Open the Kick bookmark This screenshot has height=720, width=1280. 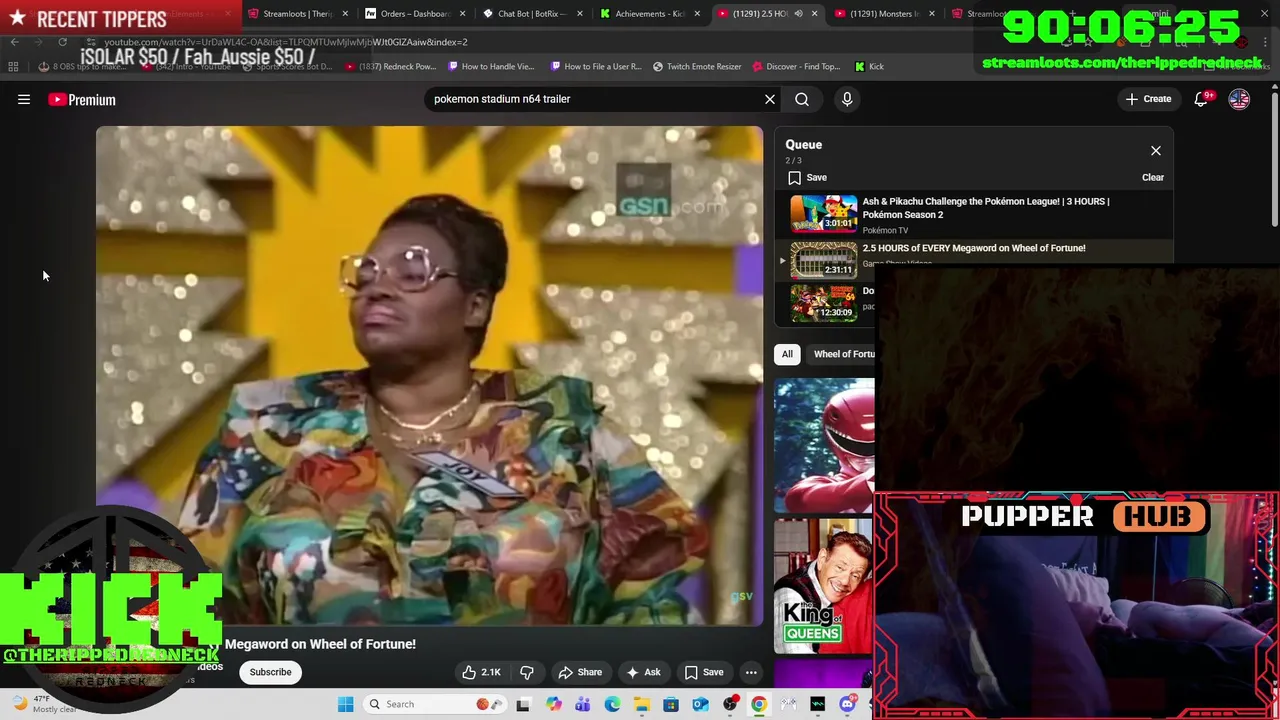[869, 67]
